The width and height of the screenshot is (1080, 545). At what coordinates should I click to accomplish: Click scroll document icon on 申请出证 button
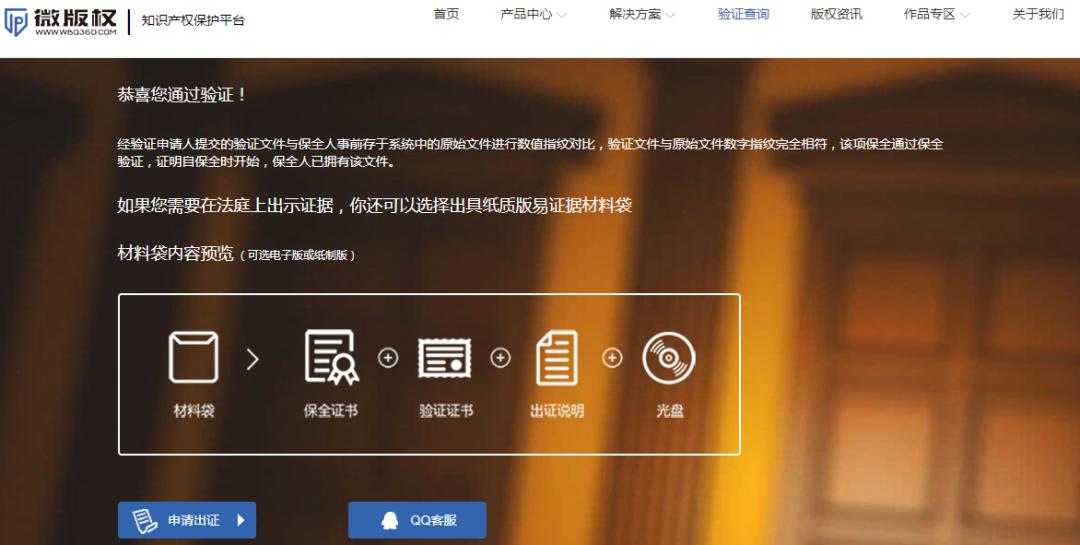(x=145, y=520)
